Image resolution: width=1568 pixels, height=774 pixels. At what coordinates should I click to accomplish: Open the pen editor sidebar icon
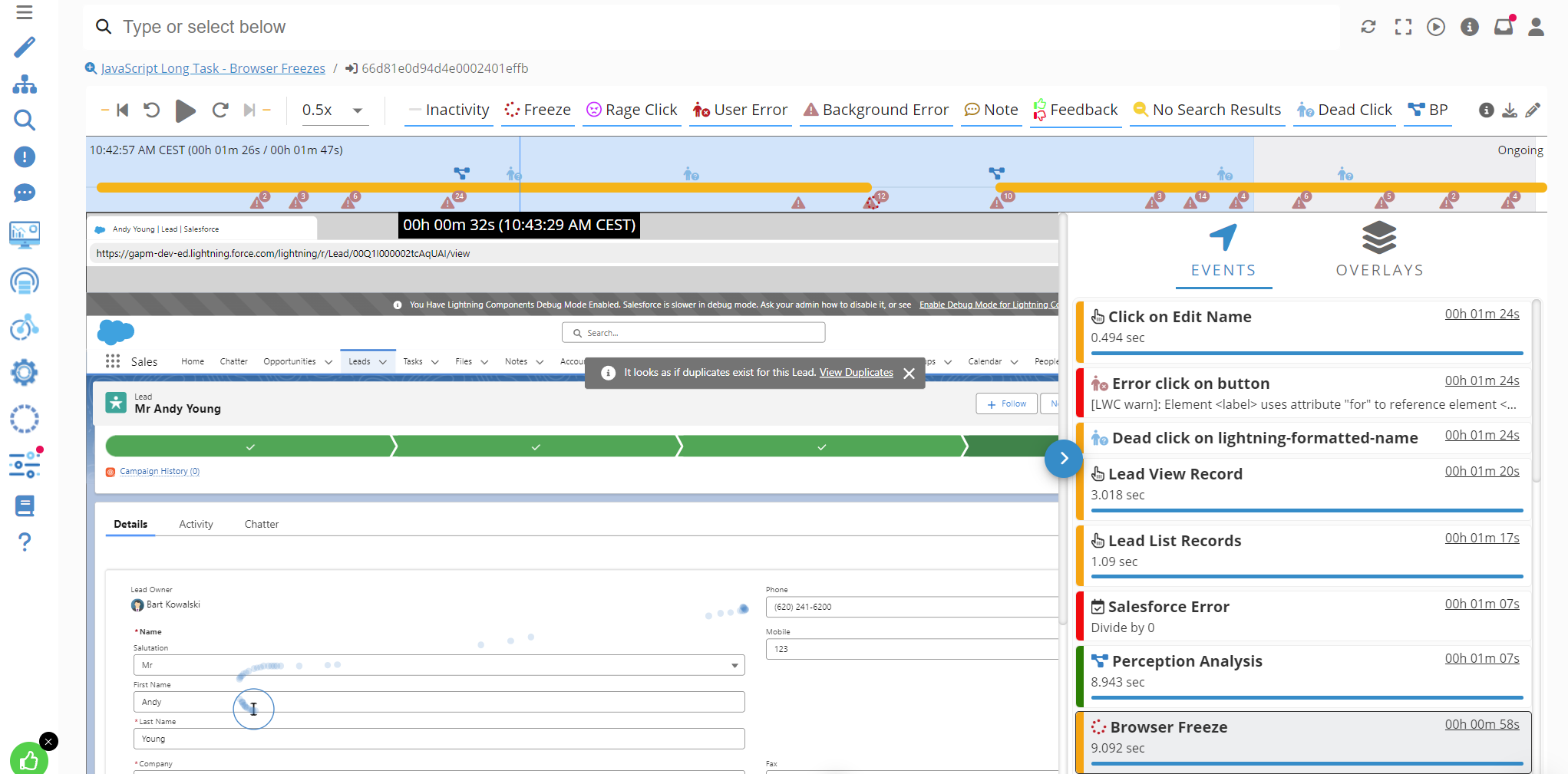[25, 48]
